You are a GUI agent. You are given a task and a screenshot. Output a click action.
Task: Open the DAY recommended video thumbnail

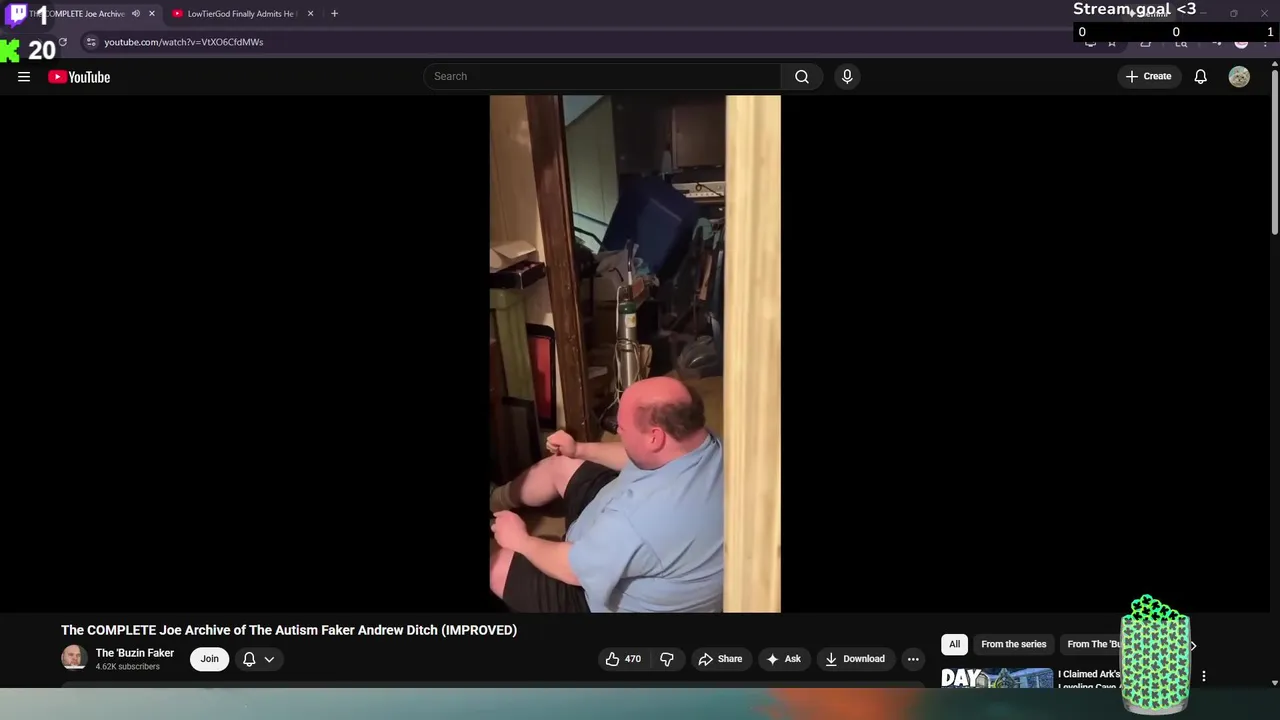click(997, 678)
